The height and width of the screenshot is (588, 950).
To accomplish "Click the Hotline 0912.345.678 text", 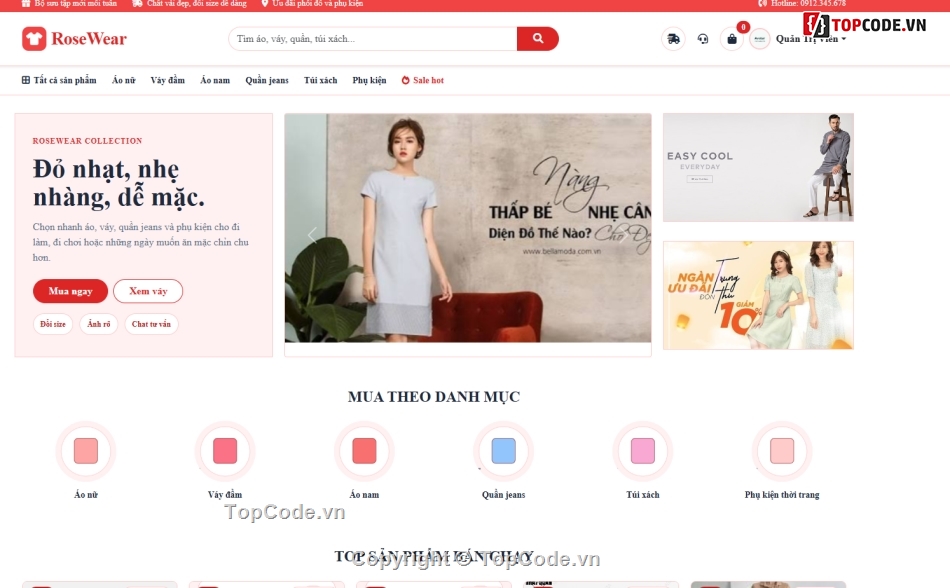I will 808,4.
